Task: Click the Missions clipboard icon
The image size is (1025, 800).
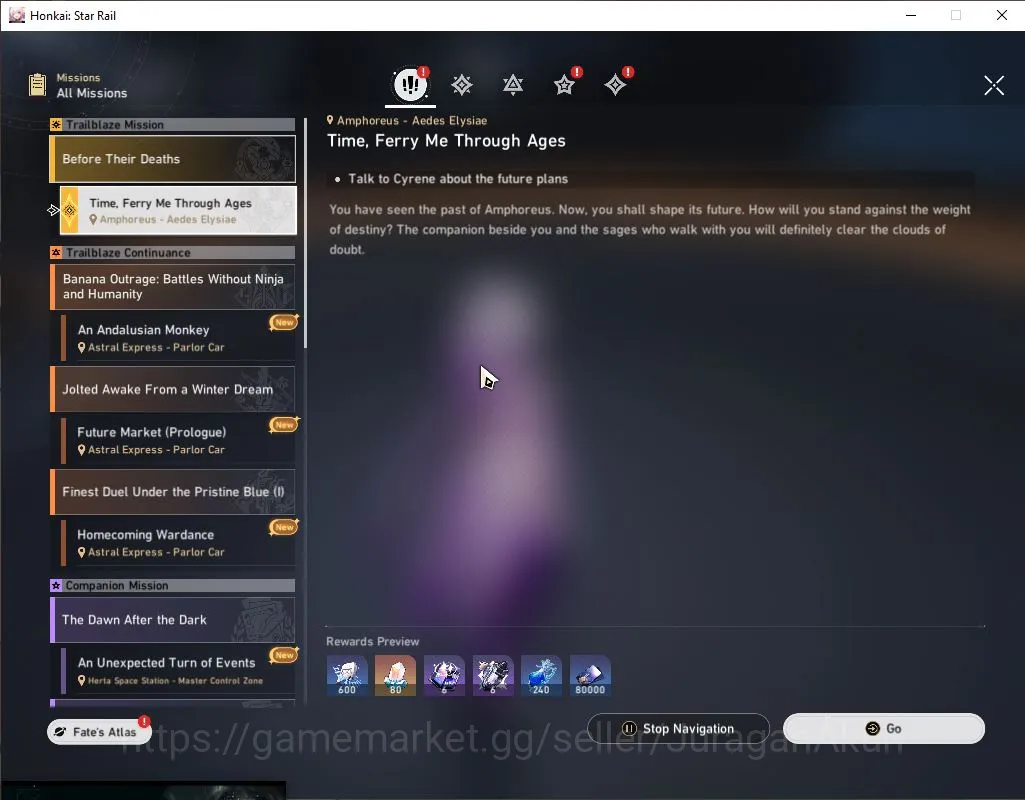Action: click(38, 85)
